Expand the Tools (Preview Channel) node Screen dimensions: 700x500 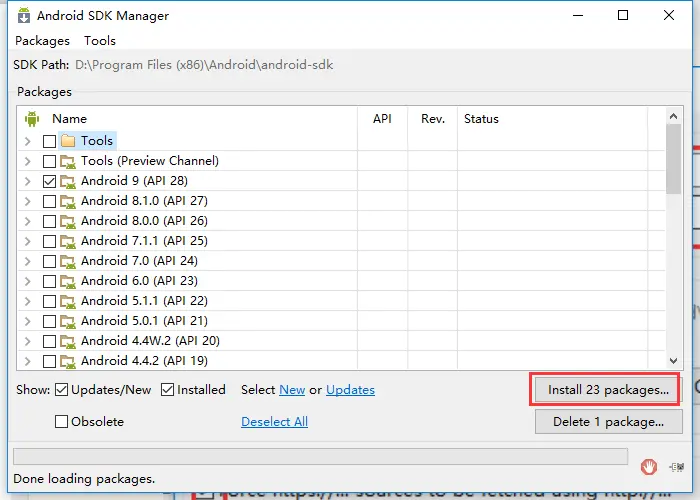pyautogui.click(x=28, y=161)
